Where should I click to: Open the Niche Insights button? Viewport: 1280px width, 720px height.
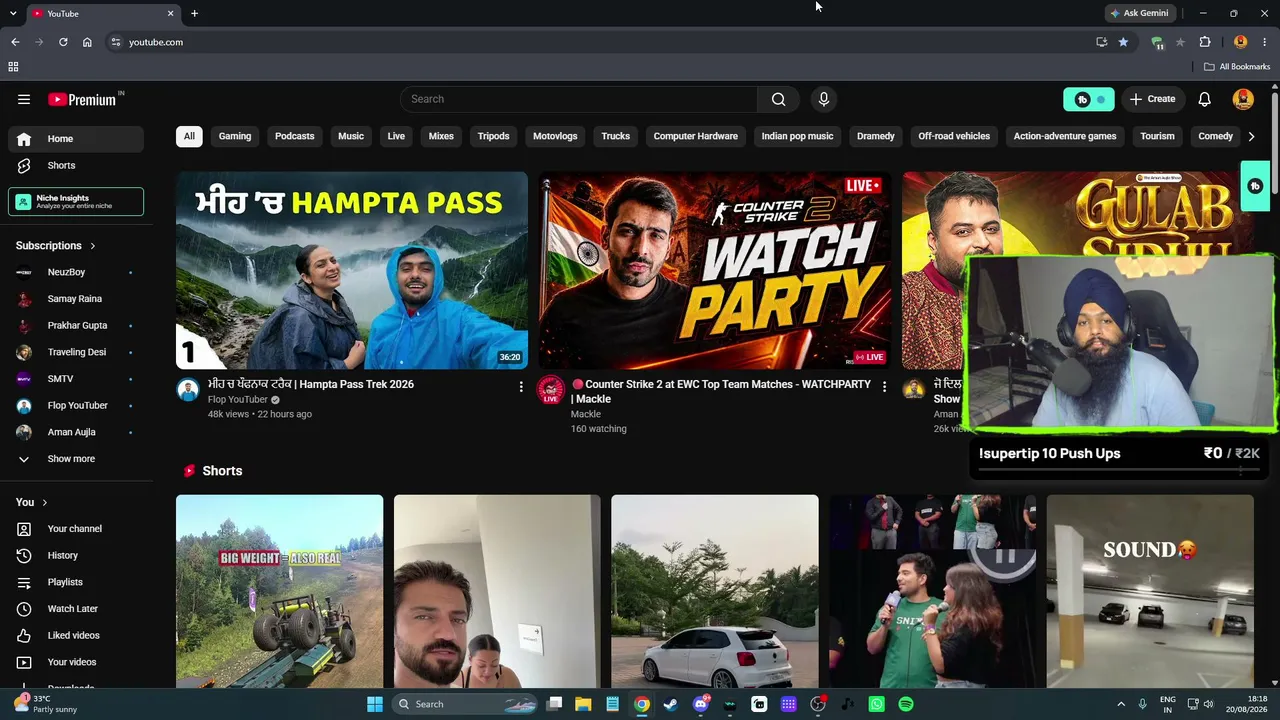coord(76,202)
